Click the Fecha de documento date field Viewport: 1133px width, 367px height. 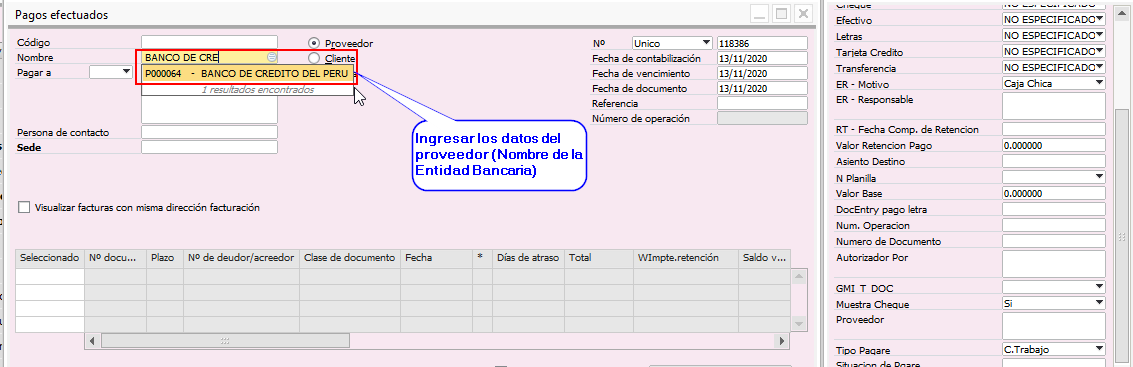[x=762, y=88]
